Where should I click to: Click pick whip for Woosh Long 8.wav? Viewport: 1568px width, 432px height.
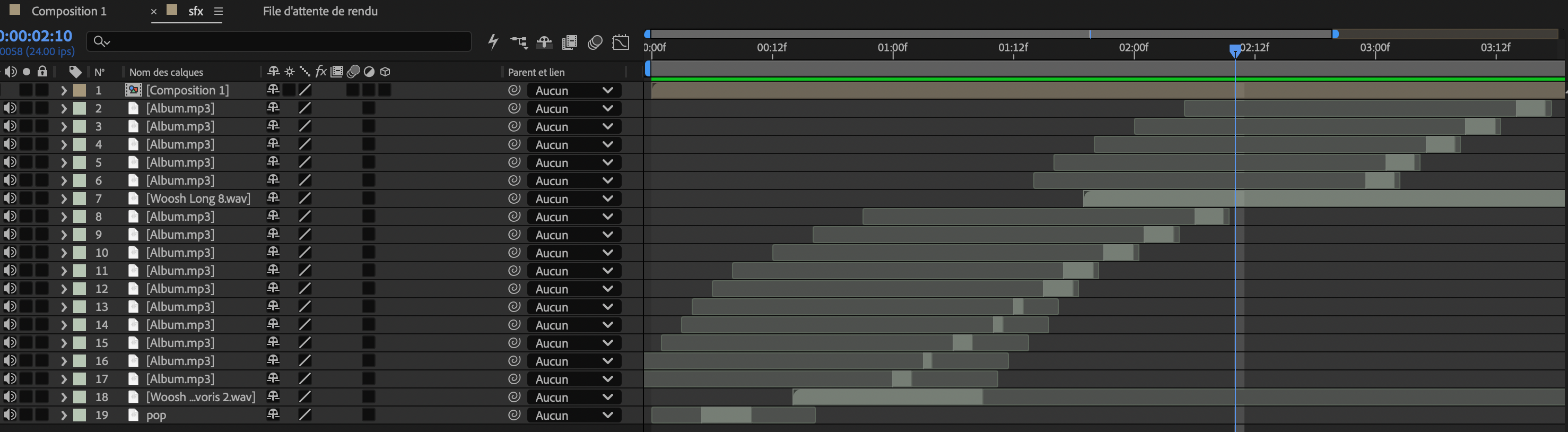[x=515, y=198]
